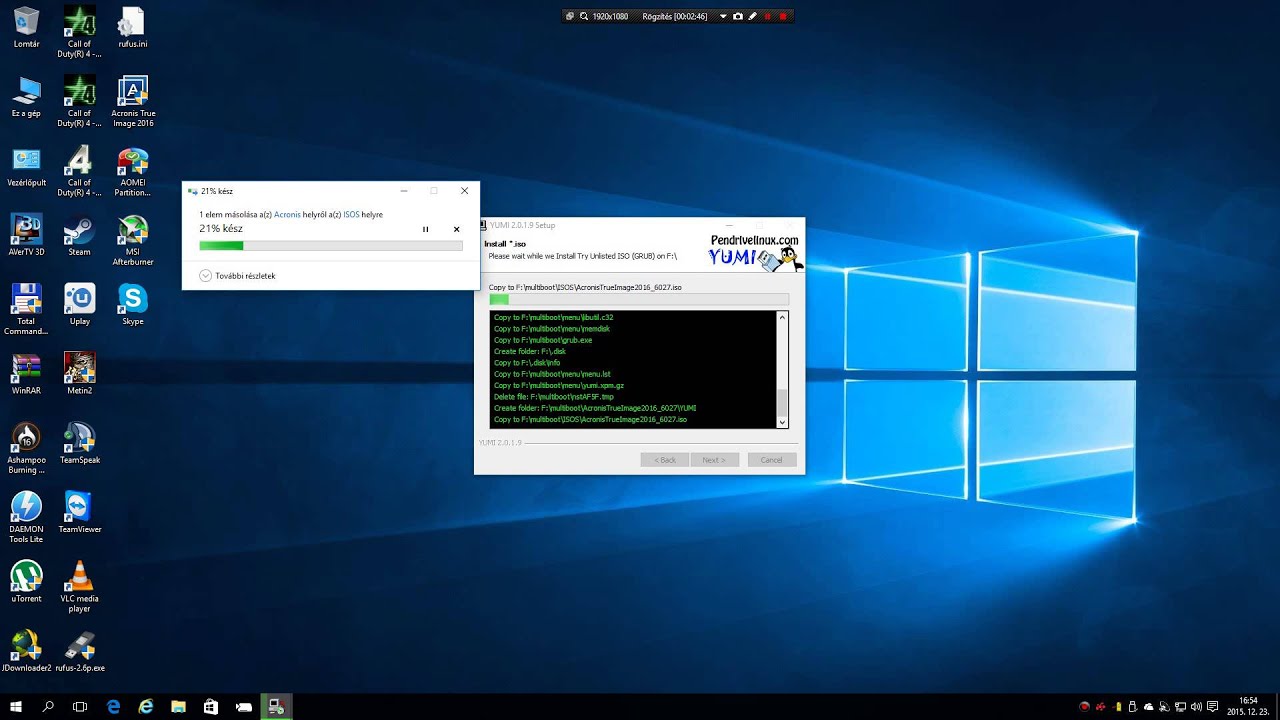The image size is (1280, 720).
Task: Cancel the file copy with the X
Action: click(456, 229)
